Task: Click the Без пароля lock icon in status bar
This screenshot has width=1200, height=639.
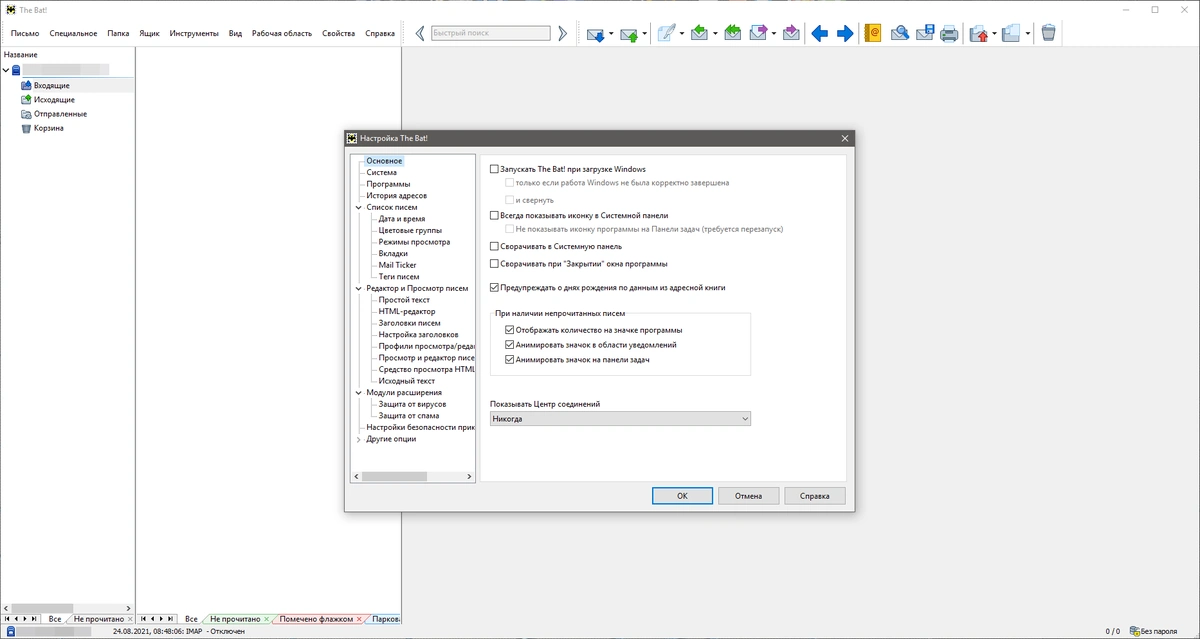Action: (1134, 631)
